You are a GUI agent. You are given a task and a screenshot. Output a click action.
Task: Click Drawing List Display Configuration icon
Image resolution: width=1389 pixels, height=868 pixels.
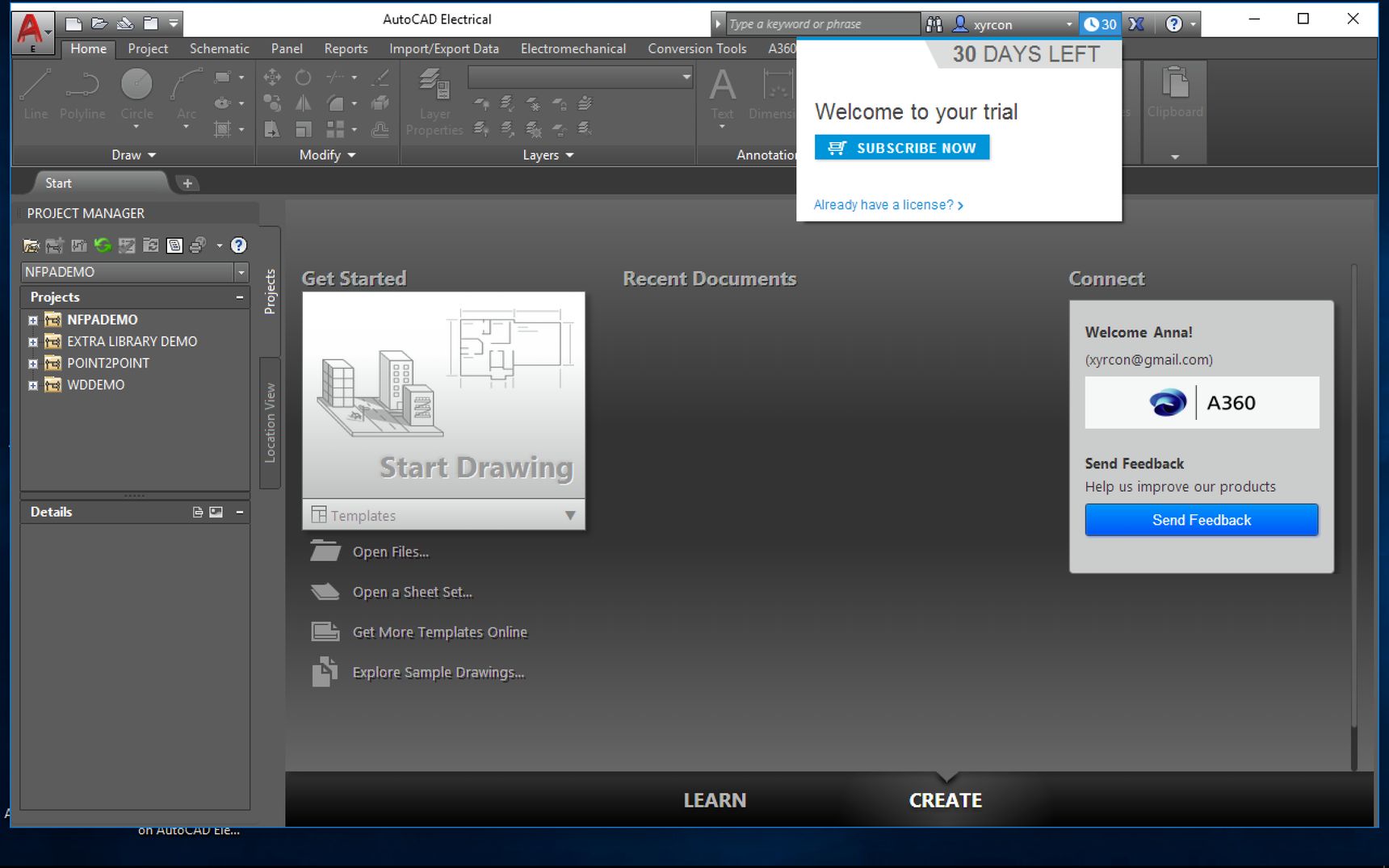tap(174, 245)
